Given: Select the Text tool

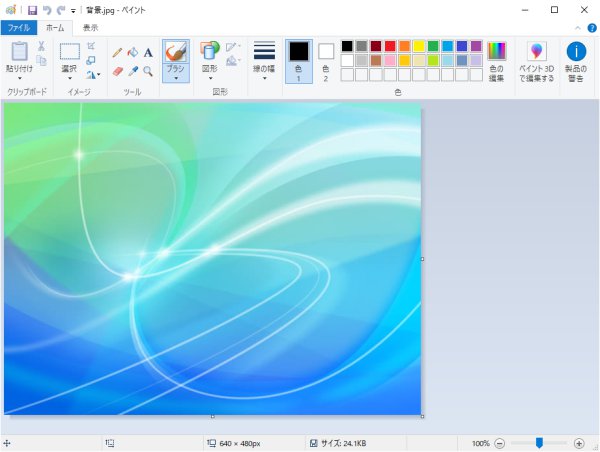Looking at the screenshot, I should 148,52.
